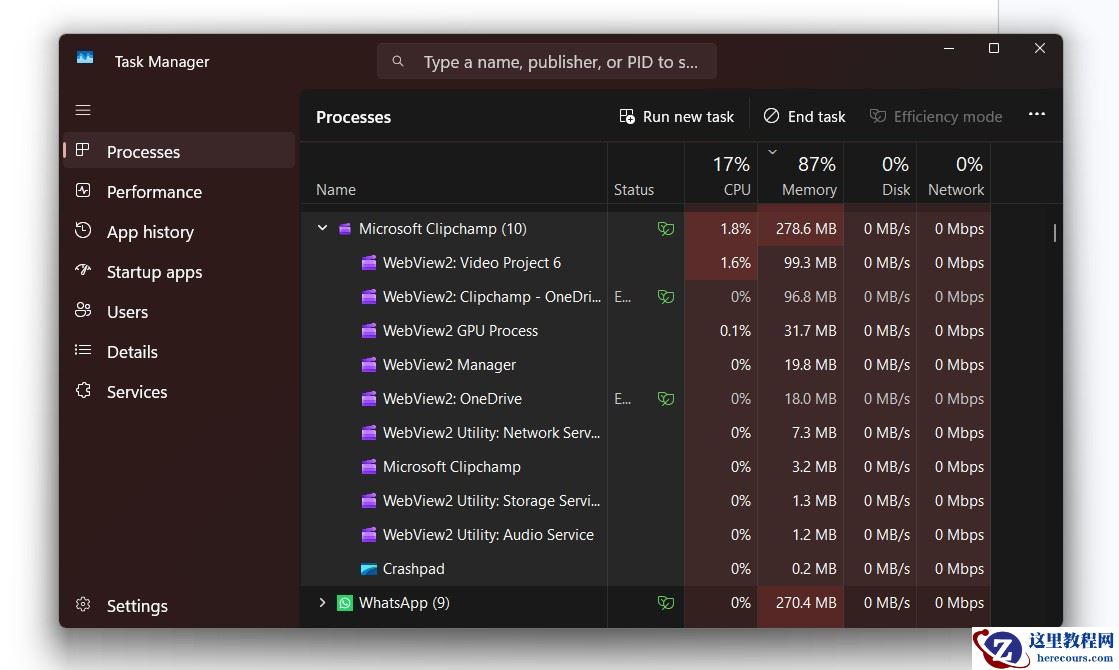Click the process search box
The height and width of the screenshot is (670, 1119).
pyautogui.click(x=546, y=62)
